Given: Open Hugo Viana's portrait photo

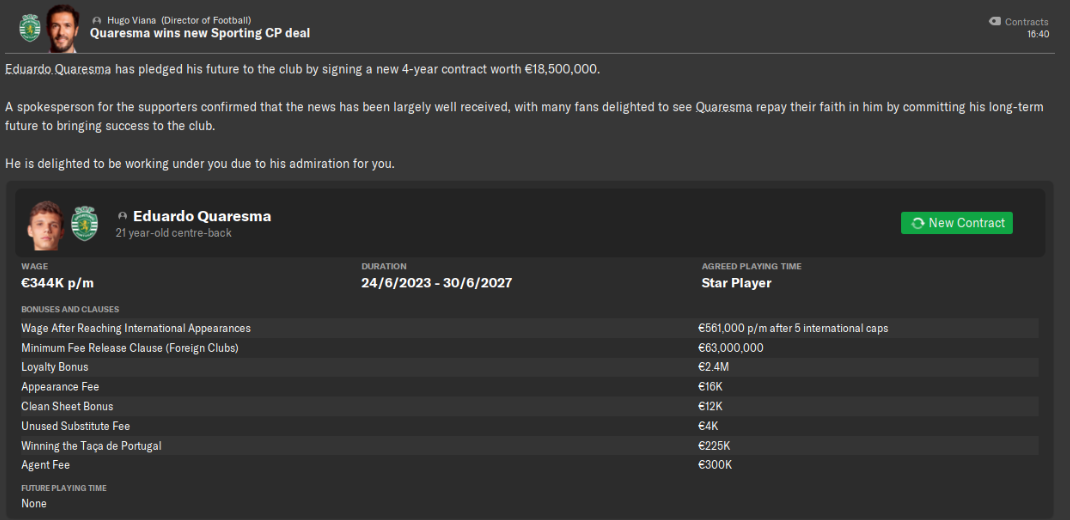Looking at the screenshot, I should [x=63, y=28].
